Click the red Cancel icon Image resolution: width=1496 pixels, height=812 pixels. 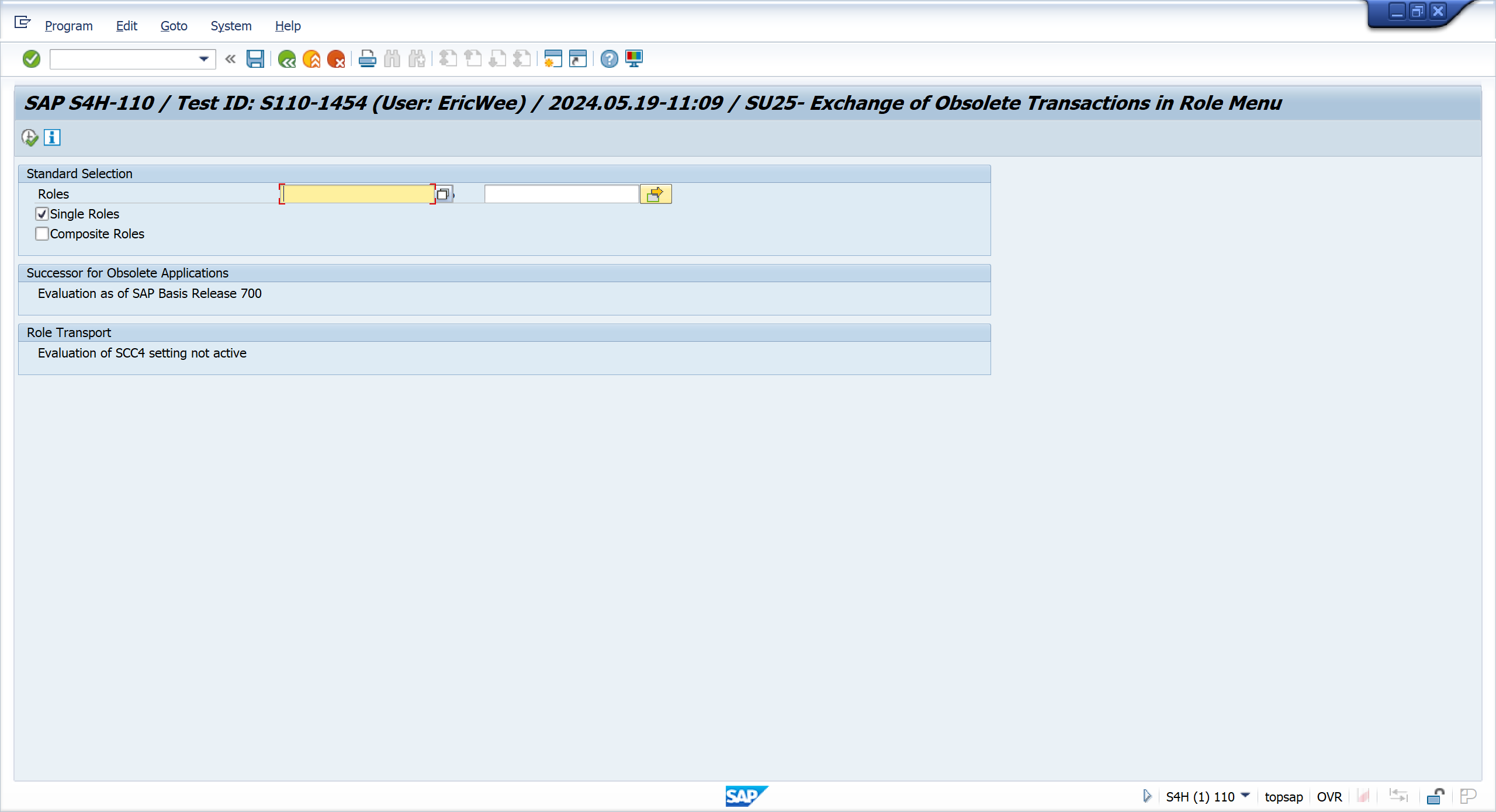[x=336, y=59]
